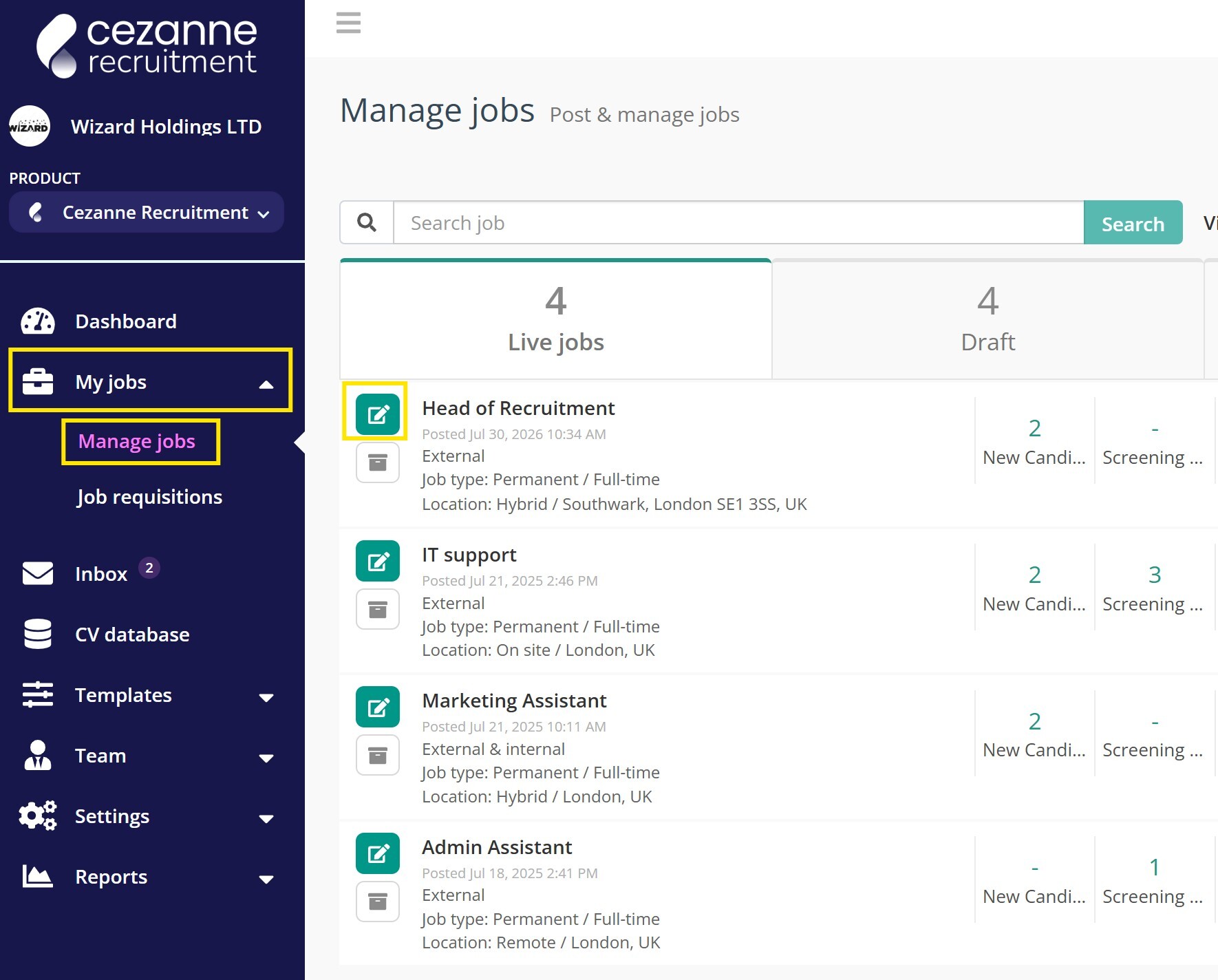Screen dimensions: 1218x980
Task: Open CV database label in sidebar
Action: coord(132,634)
